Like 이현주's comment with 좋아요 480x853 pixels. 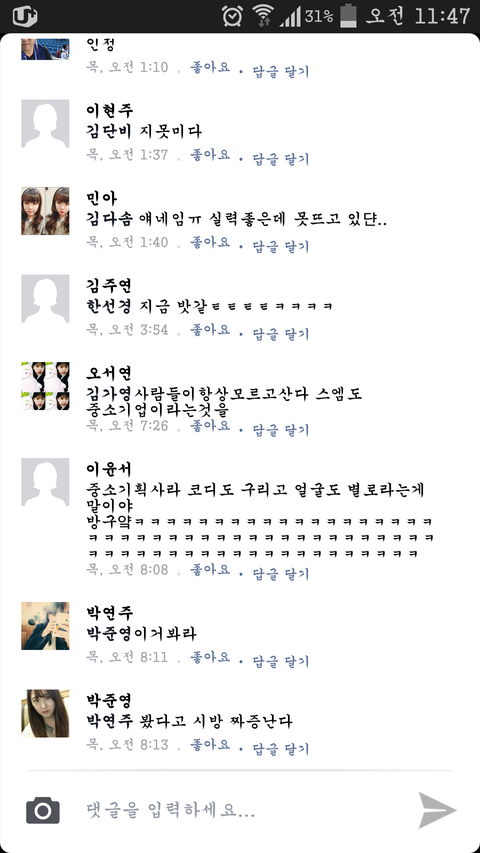210,155
